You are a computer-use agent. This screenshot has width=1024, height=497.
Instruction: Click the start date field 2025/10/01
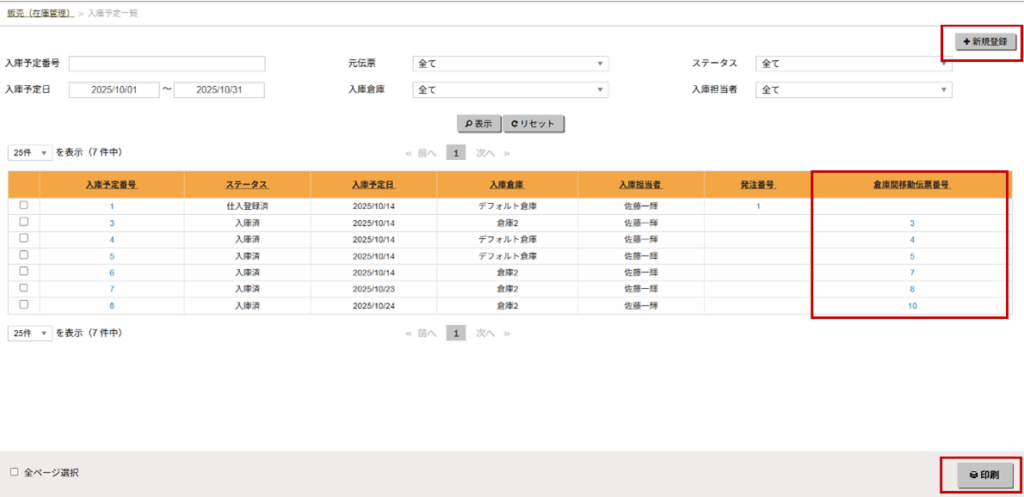tap(114, 90)
